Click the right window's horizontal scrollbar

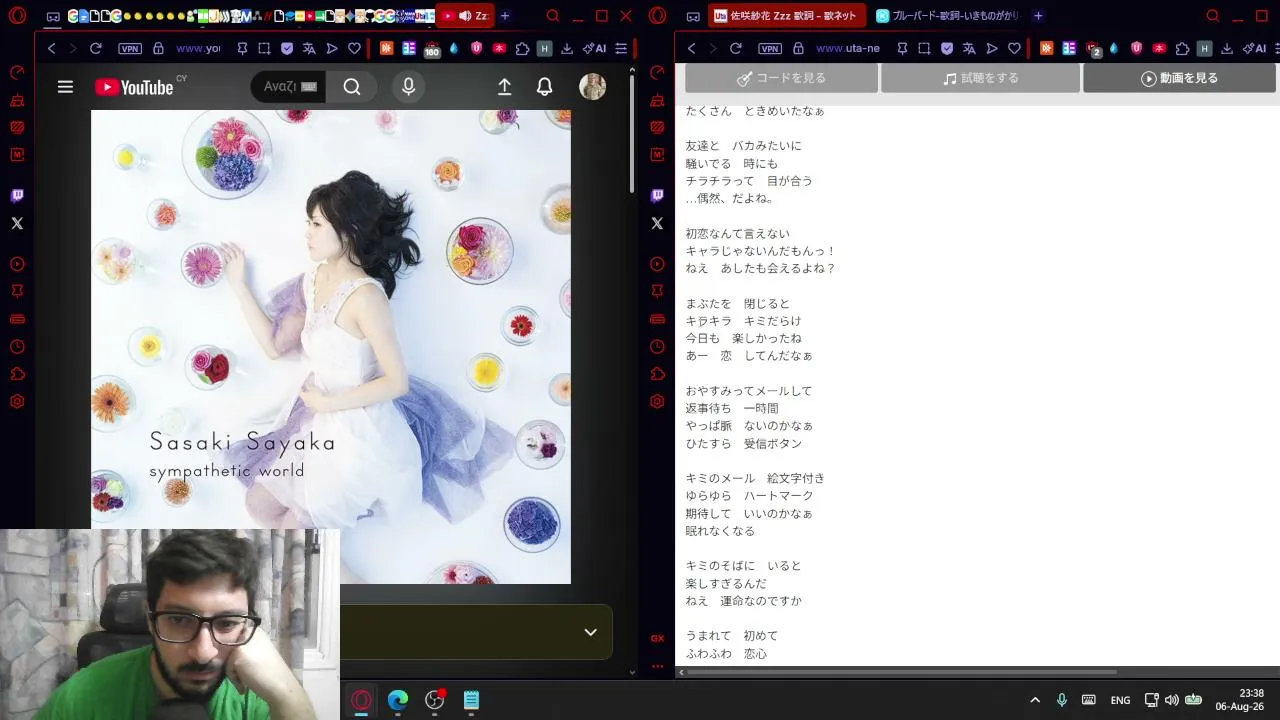point(900,672)
